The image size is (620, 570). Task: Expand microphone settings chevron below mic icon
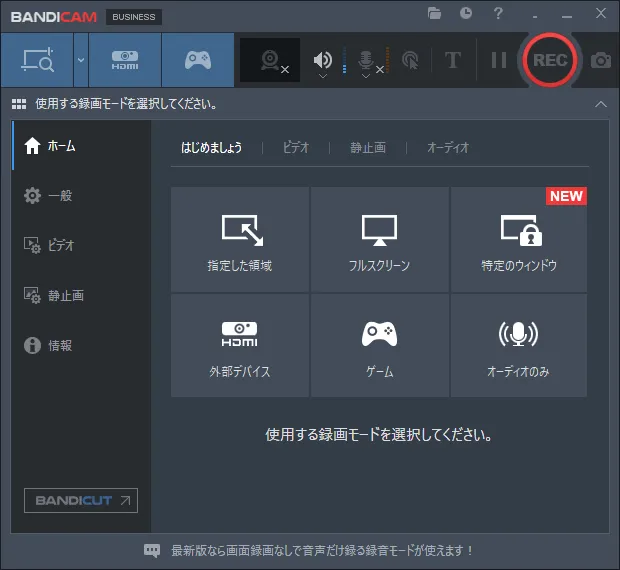click(x=366, y=76)
